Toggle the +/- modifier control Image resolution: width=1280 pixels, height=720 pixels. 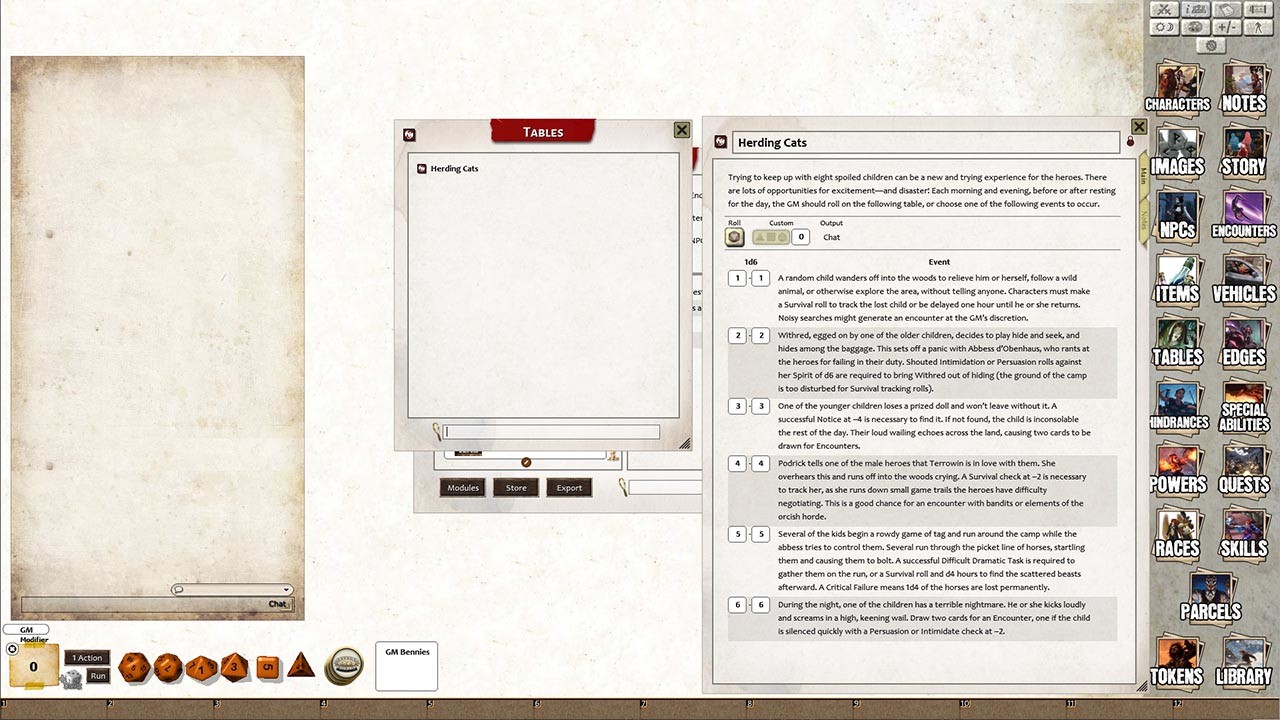(1225, 27)
